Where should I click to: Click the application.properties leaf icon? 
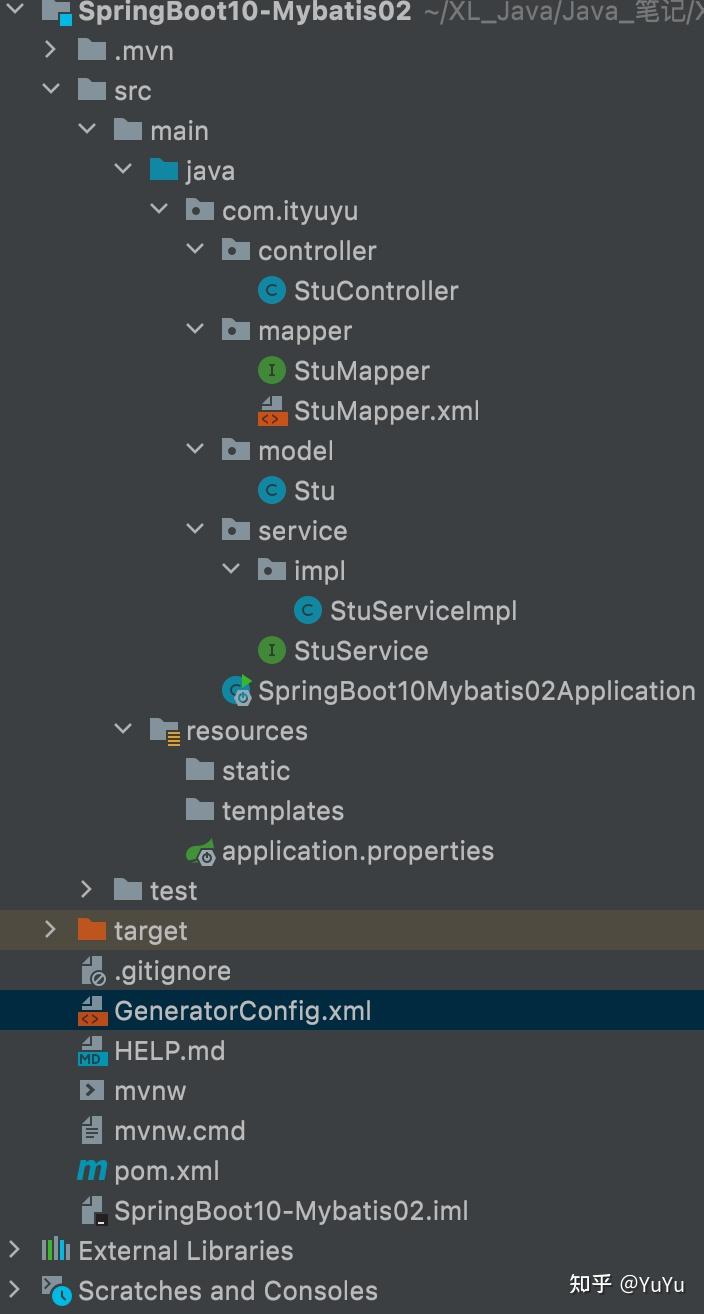click(200, 851)
